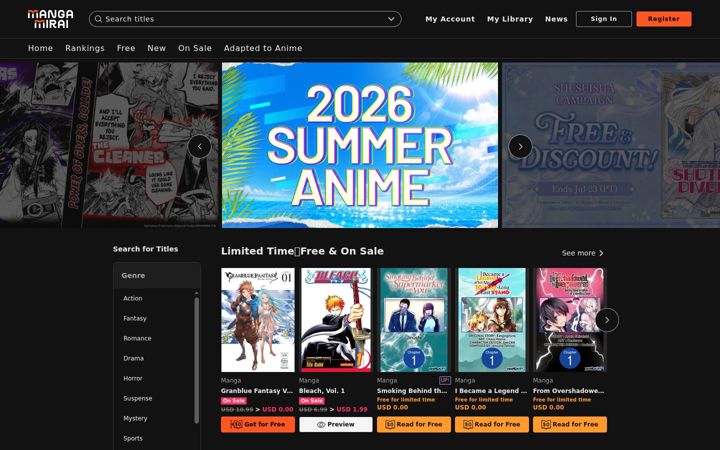
Task: Expand the Genre filter header
Action: [x=157, y=276]
